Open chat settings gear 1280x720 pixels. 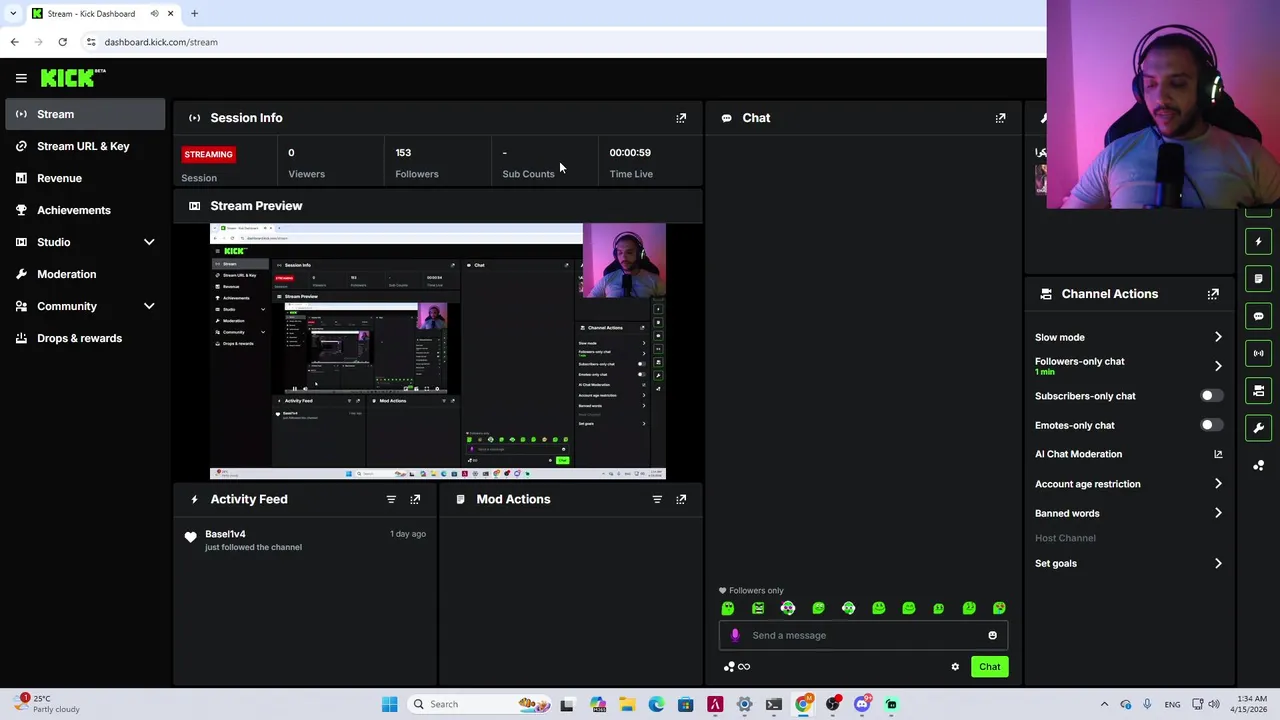tap(955, 667)
